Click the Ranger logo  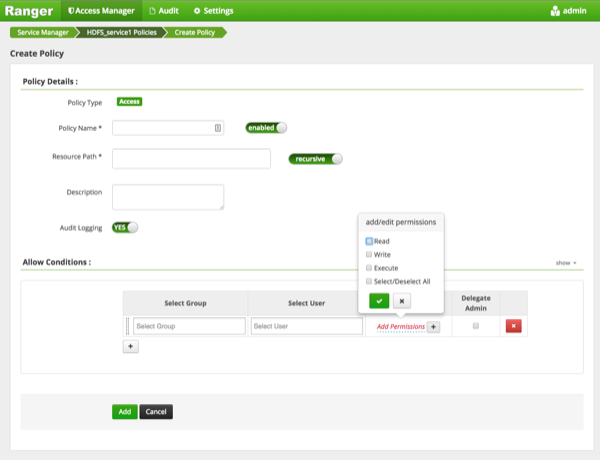28,11
